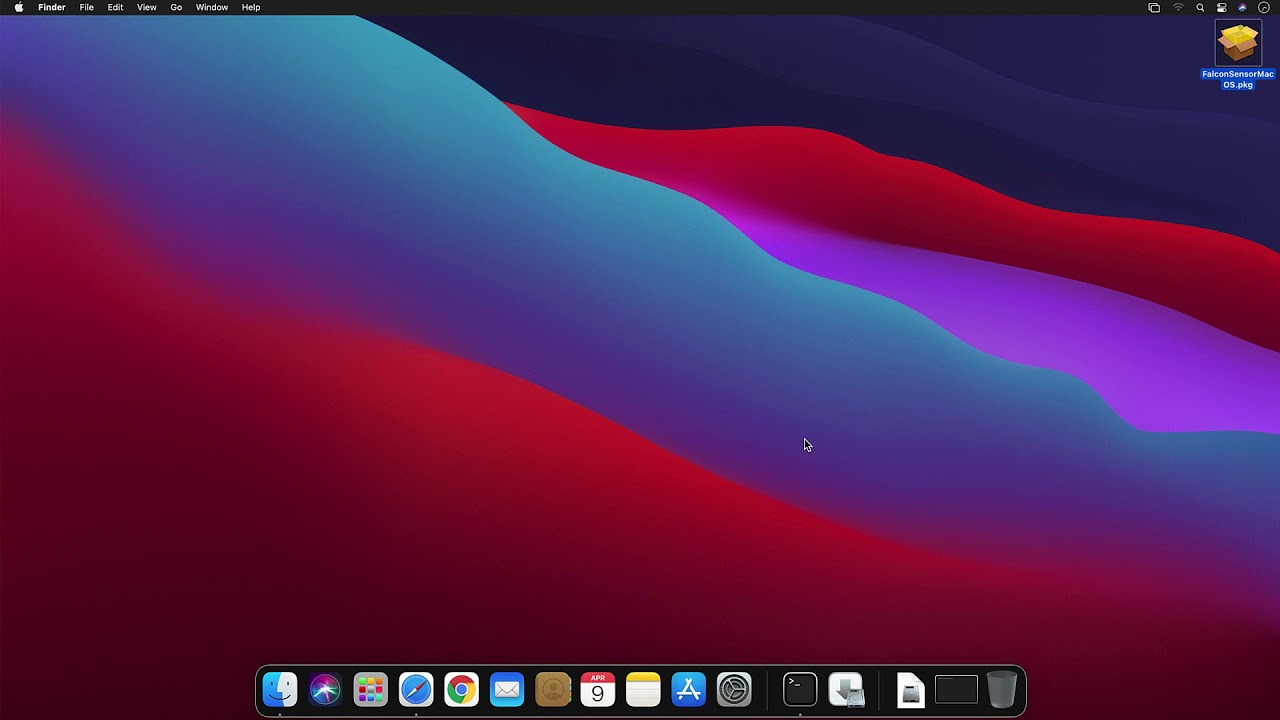The height and width of the screenshot is (720, 1280).
Task: Open the disk image document in Dock
Action: pyautogui.click(x=911, y=690)
